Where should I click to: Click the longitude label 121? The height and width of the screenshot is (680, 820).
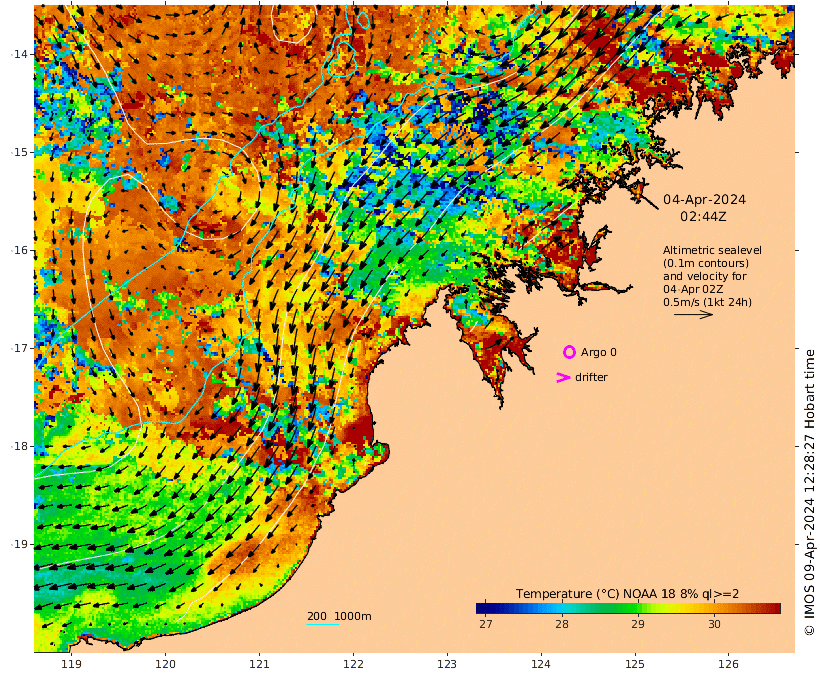pos(259,664)
